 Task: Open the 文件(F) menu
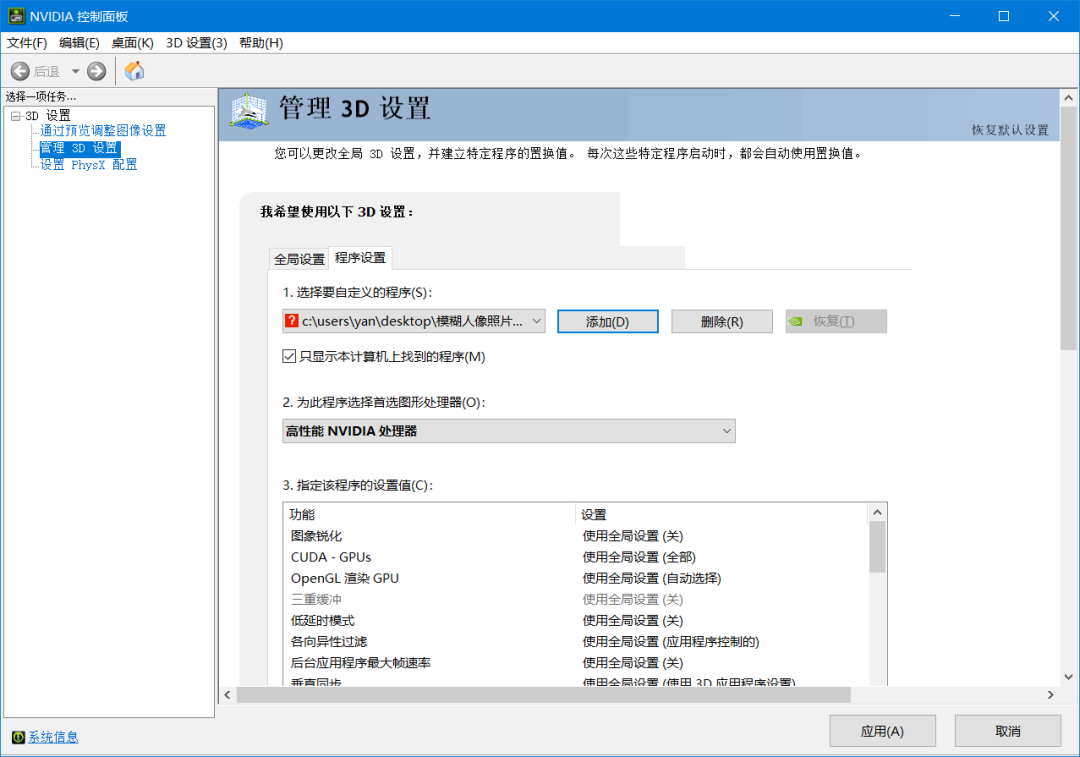[x=27, y=43]
